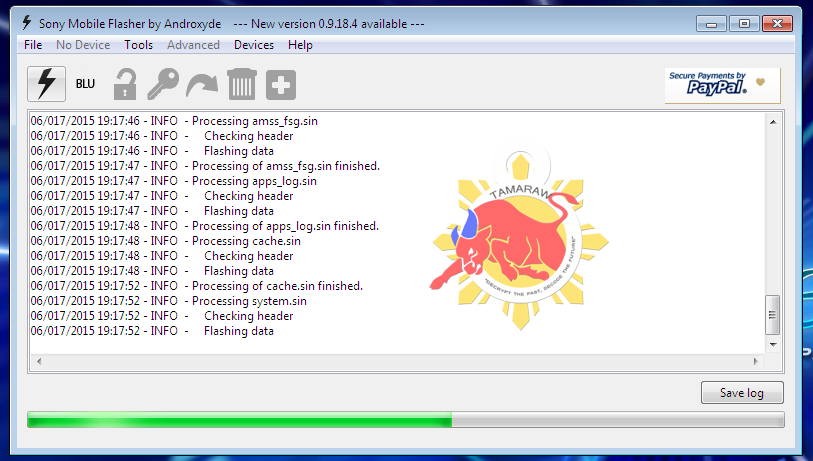Click the line 'Processing of amss_fsg.sin finished.'
The height and width of the screenshot is (461, 813).
pos(205,166)
